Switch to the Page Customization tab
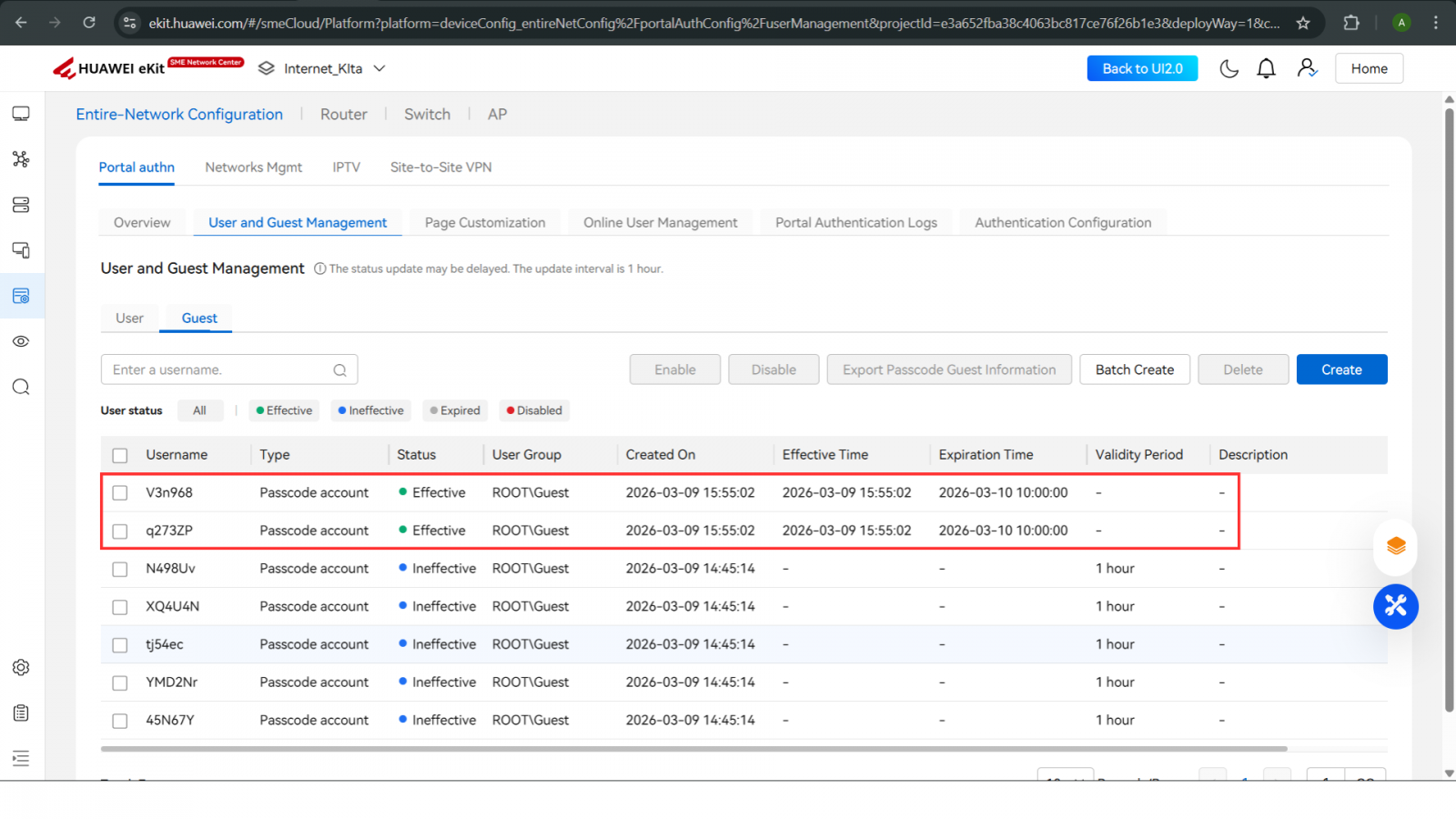This screenshot has width=1456, height=819. 485,223
